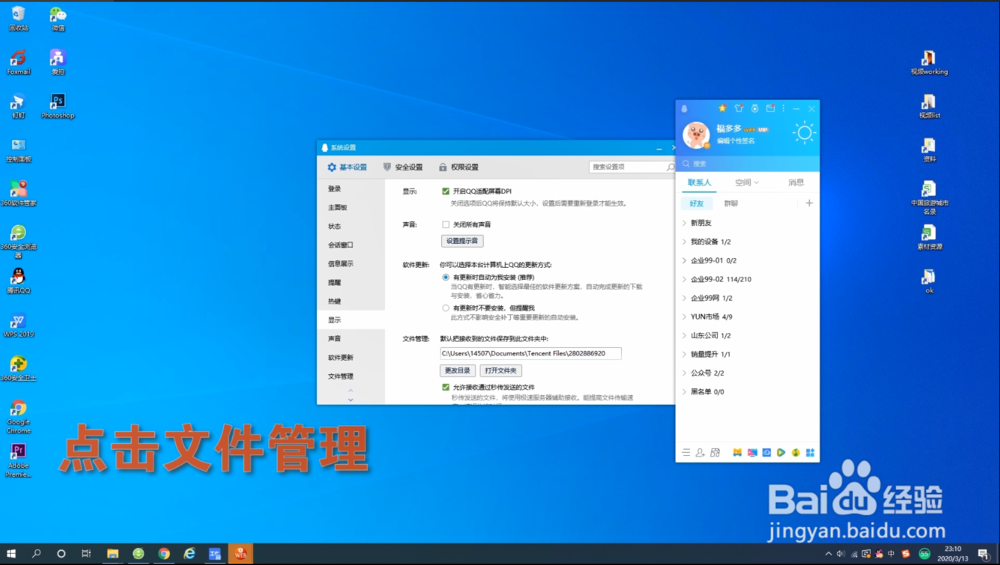
Task: Click the weather sun icon in QQ panel
Action: 804,133
